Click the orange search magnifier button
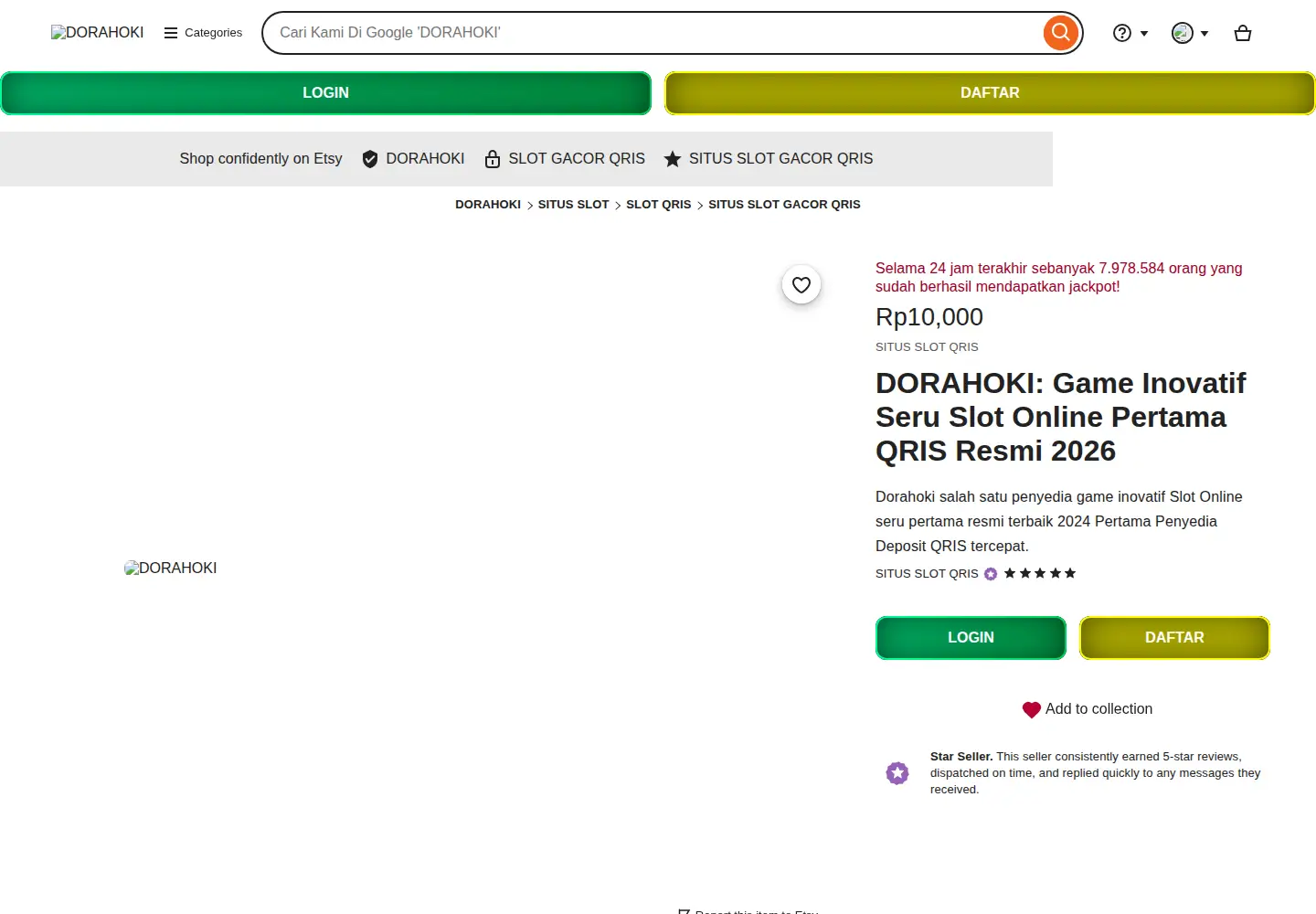This screenshot has height=914, width=1316. click(x=1060, y=33)
